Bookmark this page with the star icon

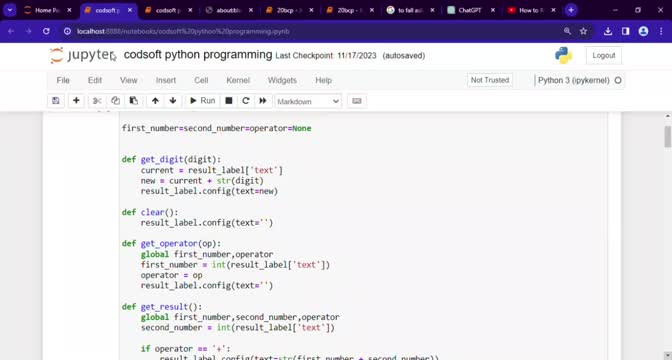pyautogui.click(x=583, y=31)
